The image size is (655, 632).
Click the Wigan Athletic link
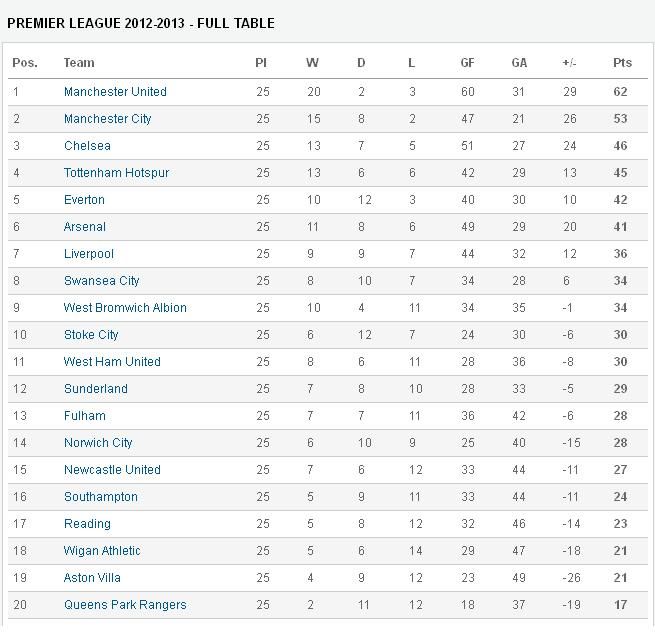[x=102, y=551]
